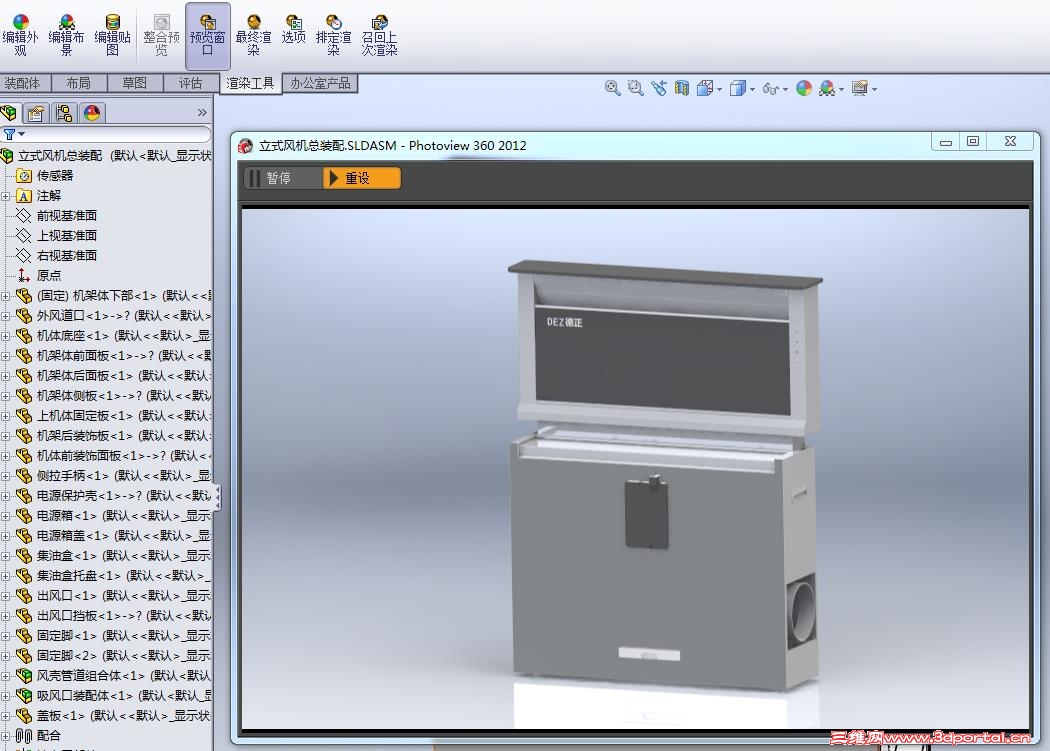
Task: Expand the 注解 tree node
Action: pos(5,196)
